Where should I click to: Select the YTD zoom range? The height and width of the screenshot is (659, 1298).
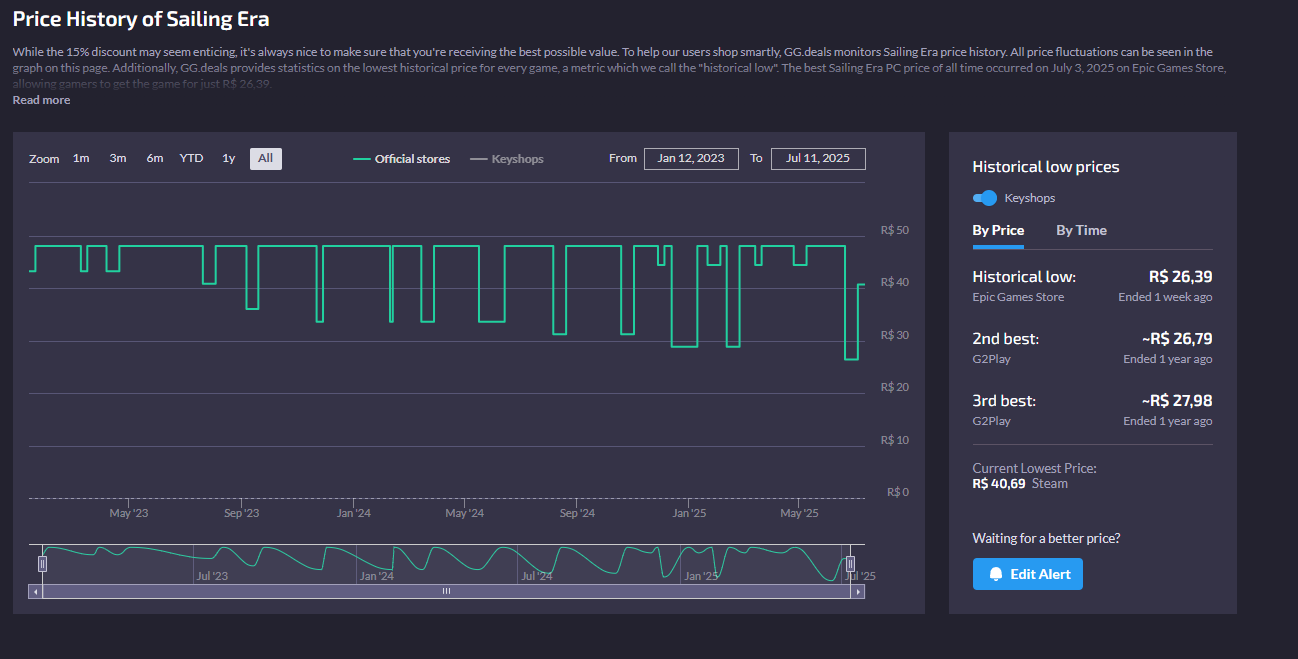click(x=191, y=158)
